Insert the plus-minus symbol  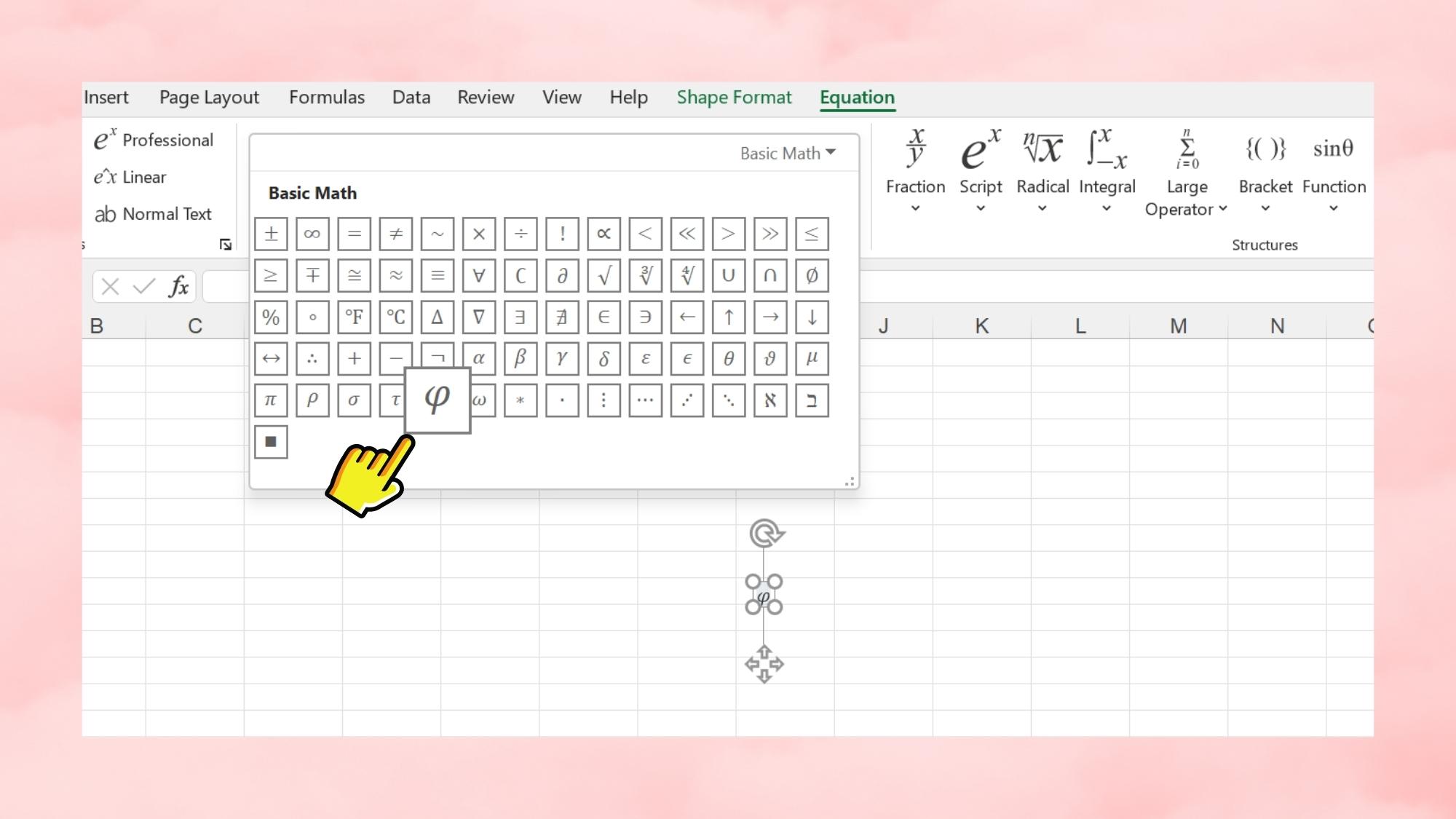click(271, 234)
